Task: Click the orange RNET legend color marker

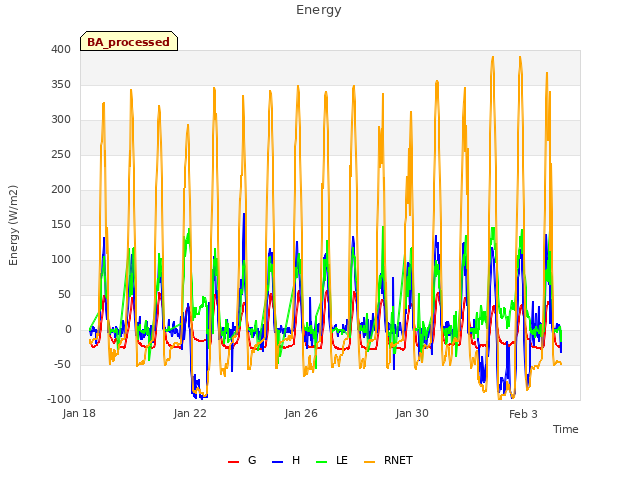Action: coord(369,462)
